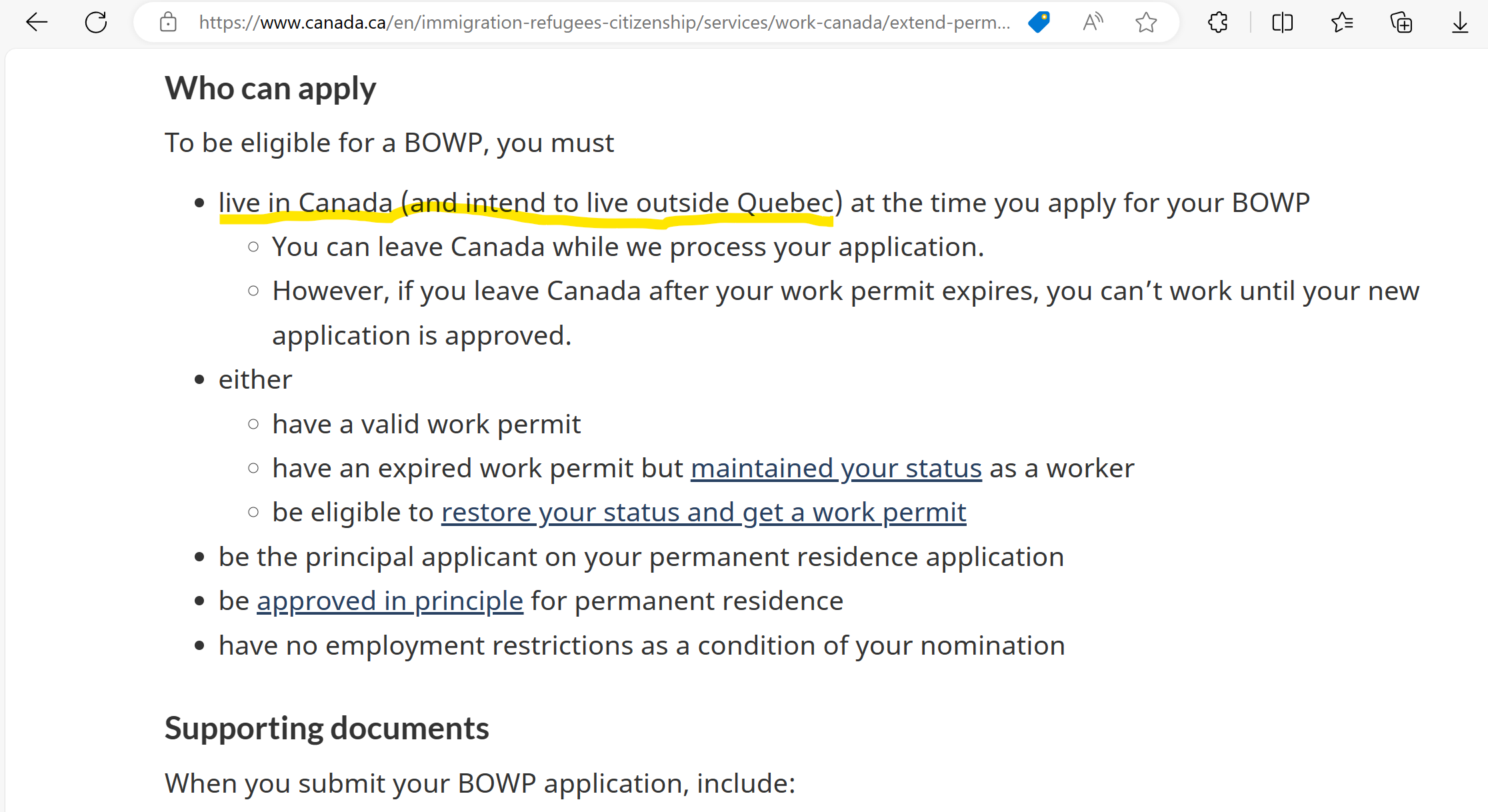Toggle Read aloud for this page
This screenshot has width=1488, height=812.
point(1092,22)
